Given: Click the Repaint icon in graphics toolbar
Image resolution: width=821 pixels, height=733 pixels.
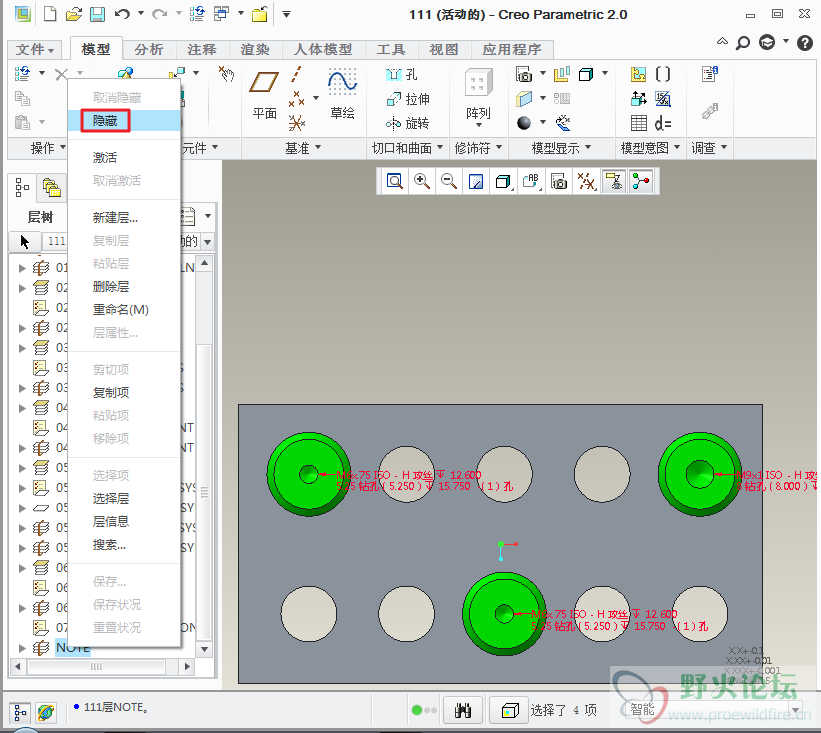Looking at the screenshot, I should tap(476, 181).
